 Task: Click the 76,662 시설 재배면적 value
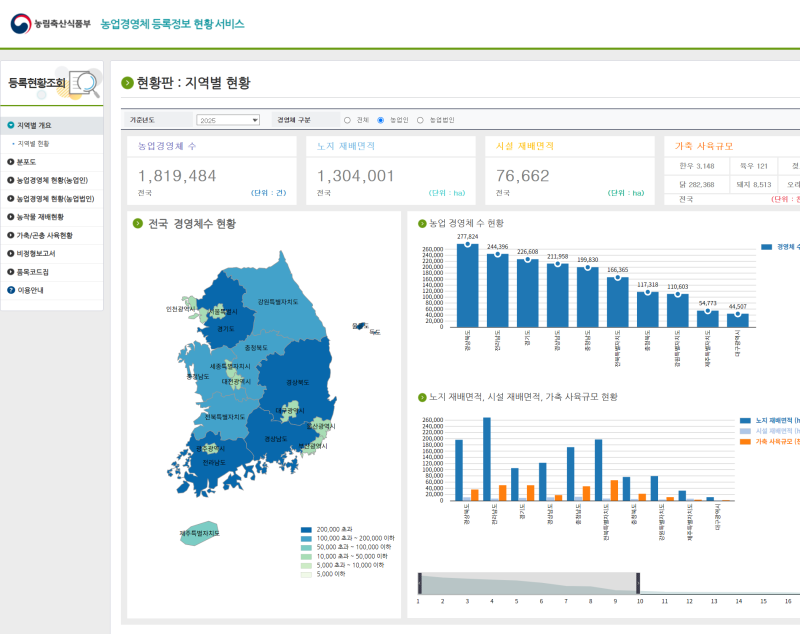coord(522,176)
